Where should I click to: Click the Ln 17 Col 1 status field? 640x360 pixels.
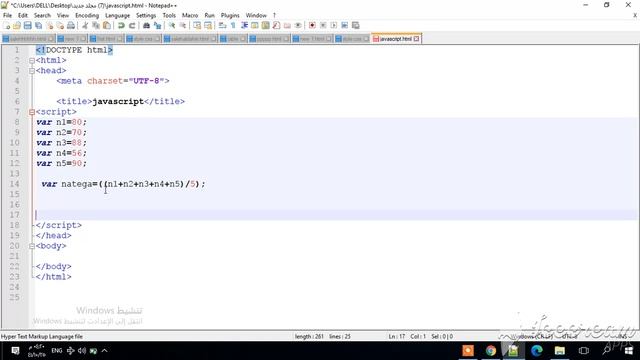[x=407, y=336]
